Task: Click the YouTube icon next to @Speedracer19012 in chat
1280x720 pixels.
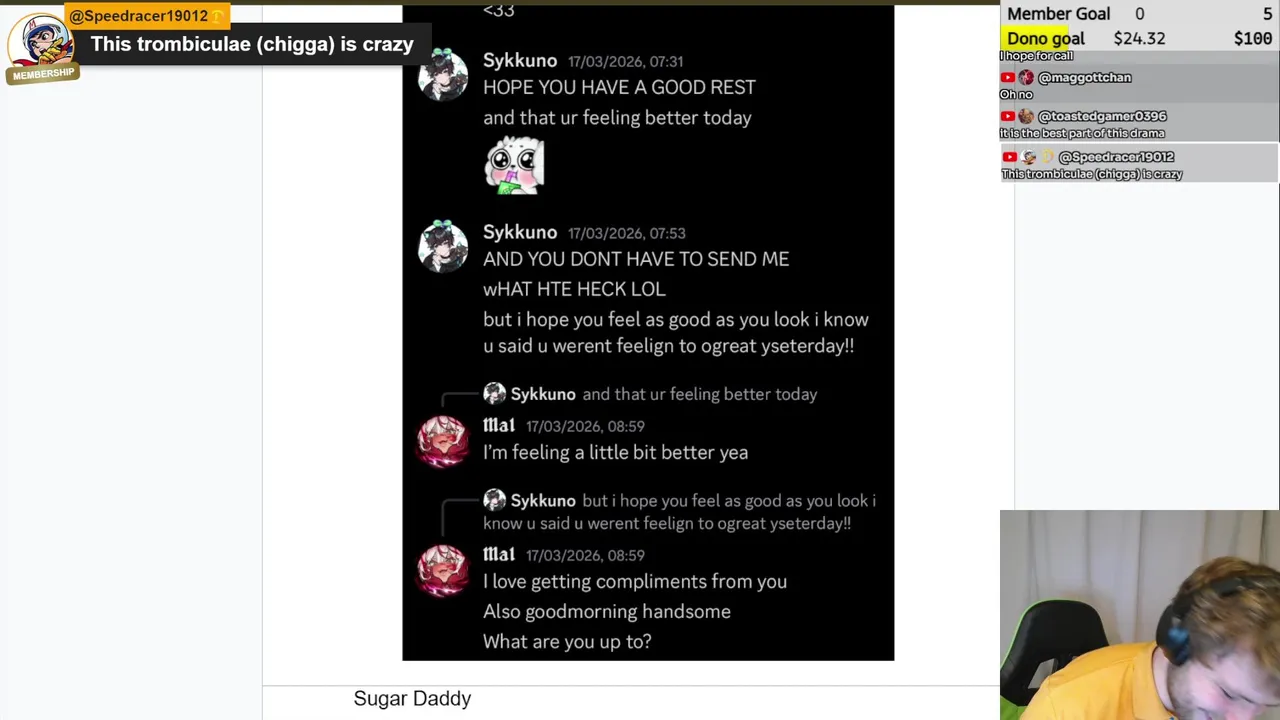Action: coord(1009,157)
